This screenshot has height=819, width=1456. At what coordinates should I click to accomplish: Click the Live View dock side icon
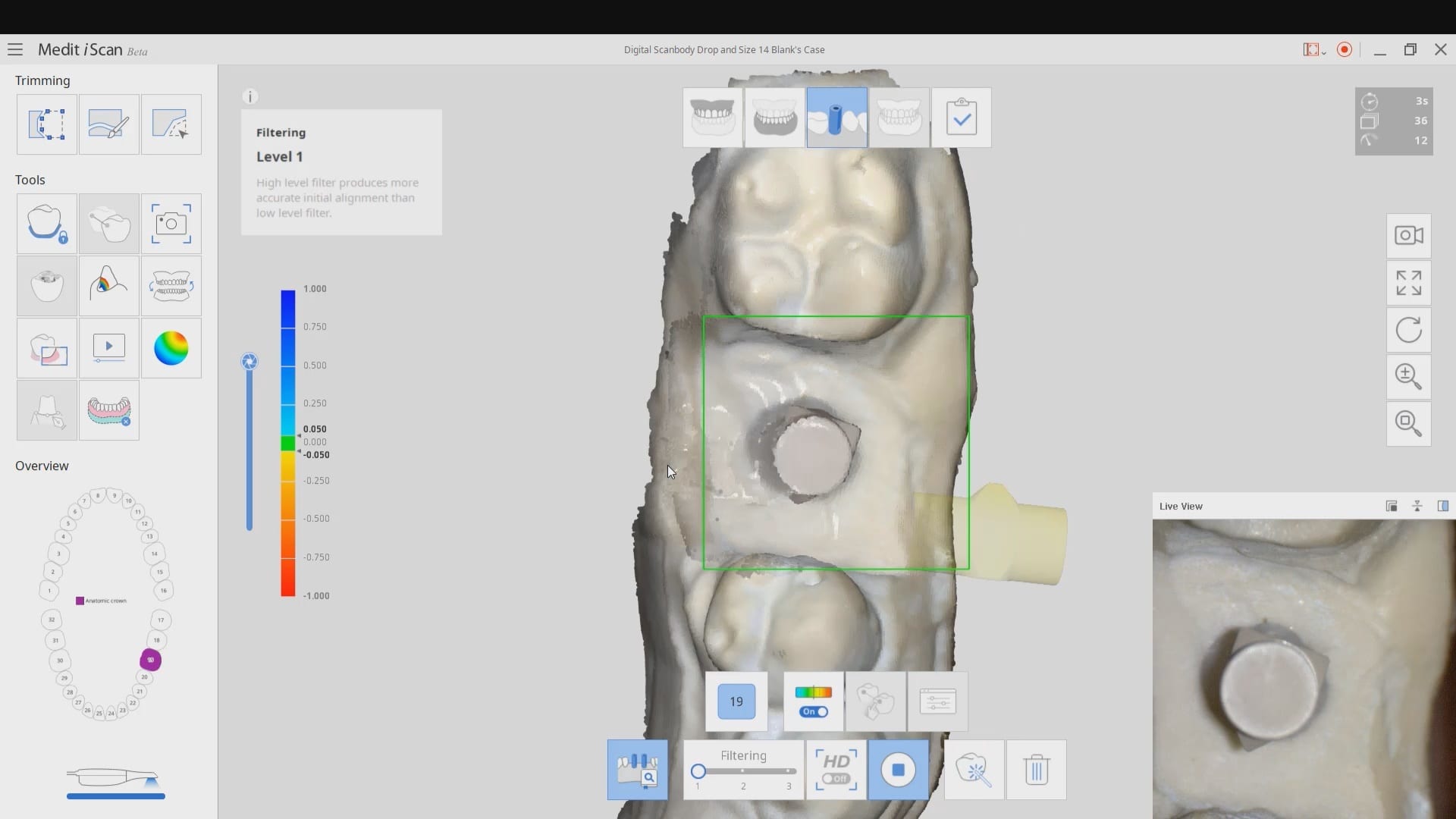point(1443,507)
